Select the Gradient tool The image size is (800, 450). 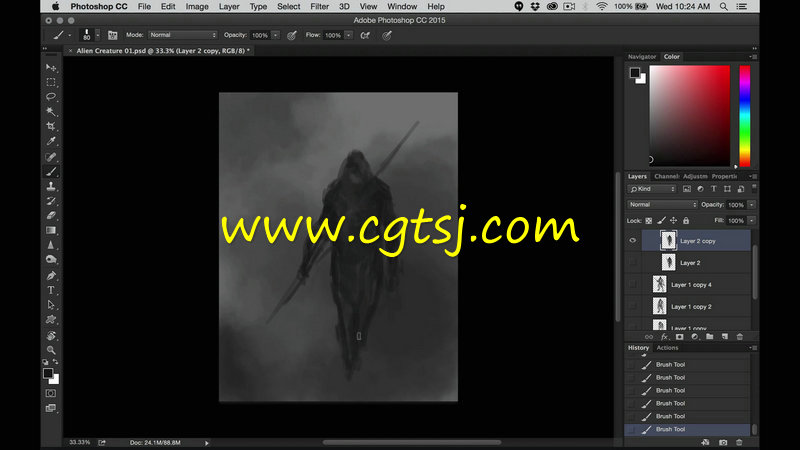51,230
